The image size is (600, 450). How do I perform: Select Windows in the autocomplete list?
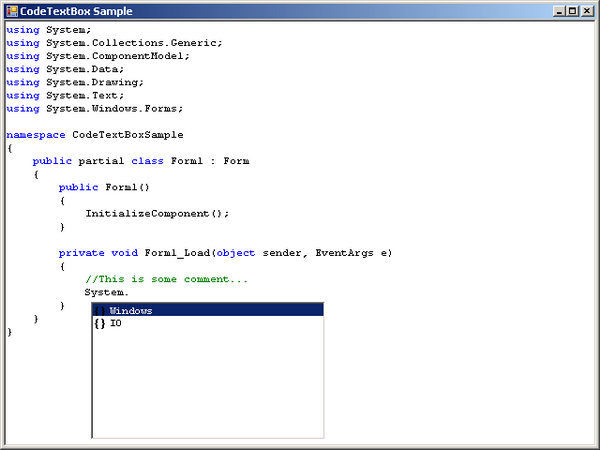[208, 310]
